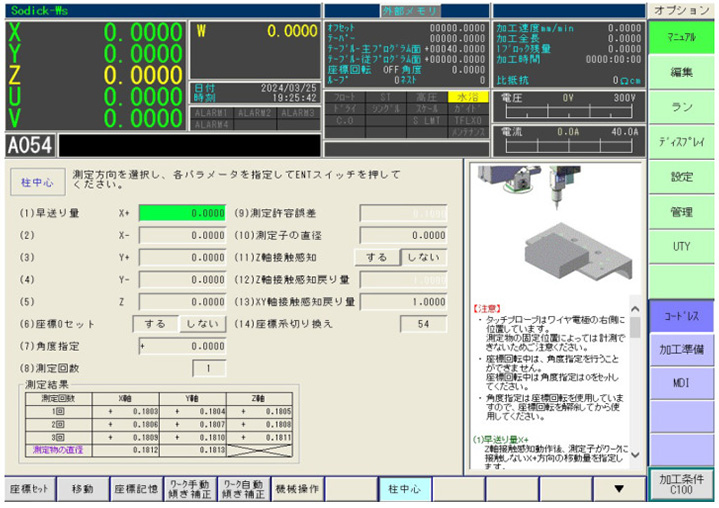The height and width of the screenshot is (508, 719).
Task: Open the 加工準備 side button
Action: coord(681,349)
